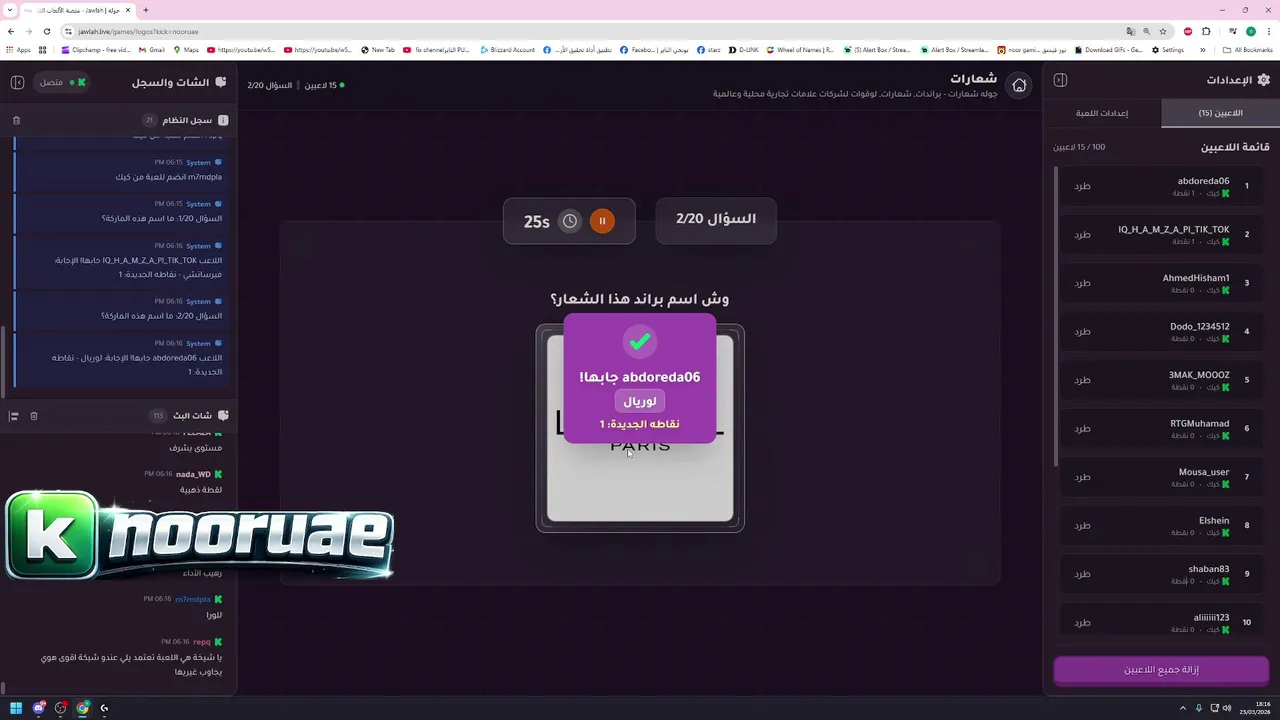Image resolution: width=1280 pixels, height=720 pixels.
Task: Open the Chrome extensions puzzle icon
Action: click(1207, 31)
